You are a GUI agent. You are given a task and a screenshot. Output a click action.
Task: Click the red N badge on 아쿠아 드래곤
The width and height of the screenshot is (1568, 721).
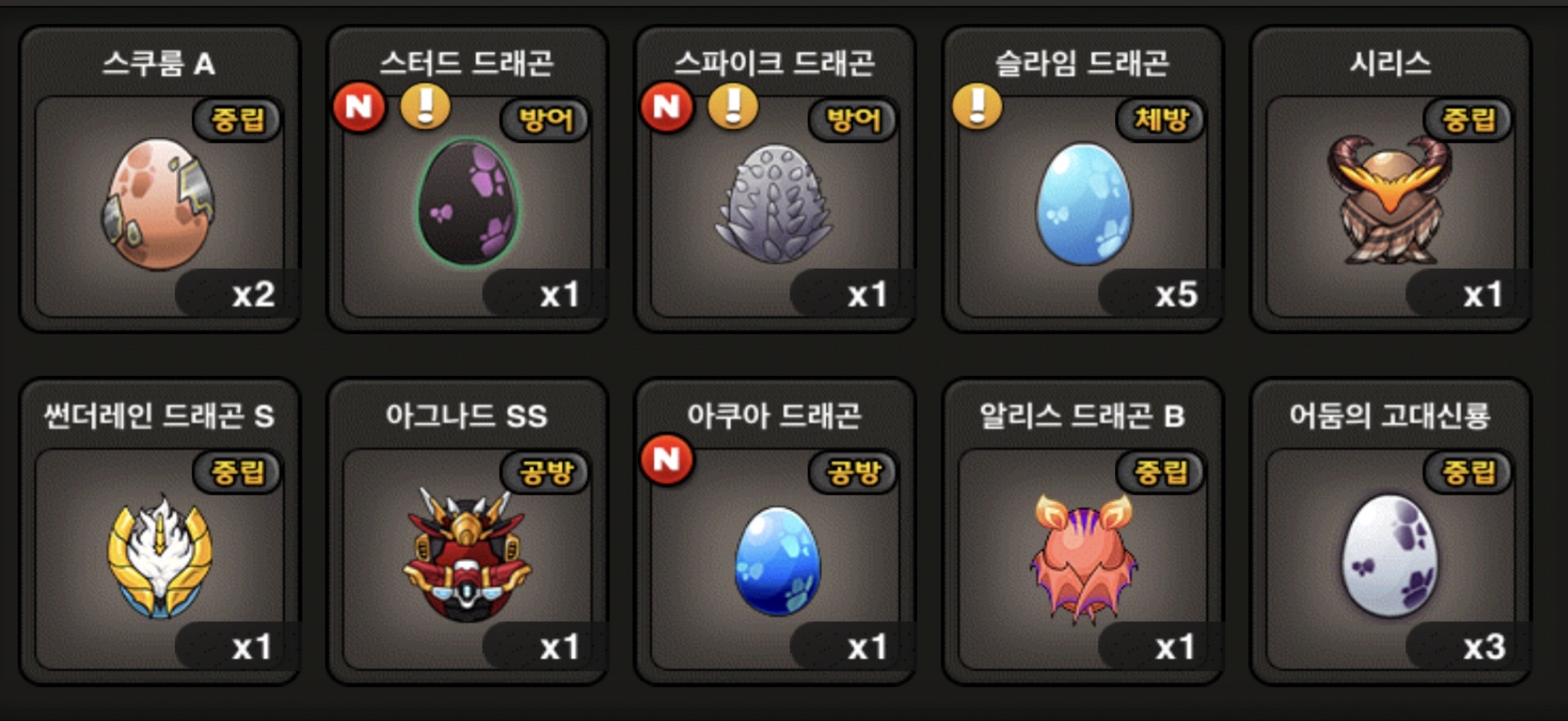click(667, 459)
